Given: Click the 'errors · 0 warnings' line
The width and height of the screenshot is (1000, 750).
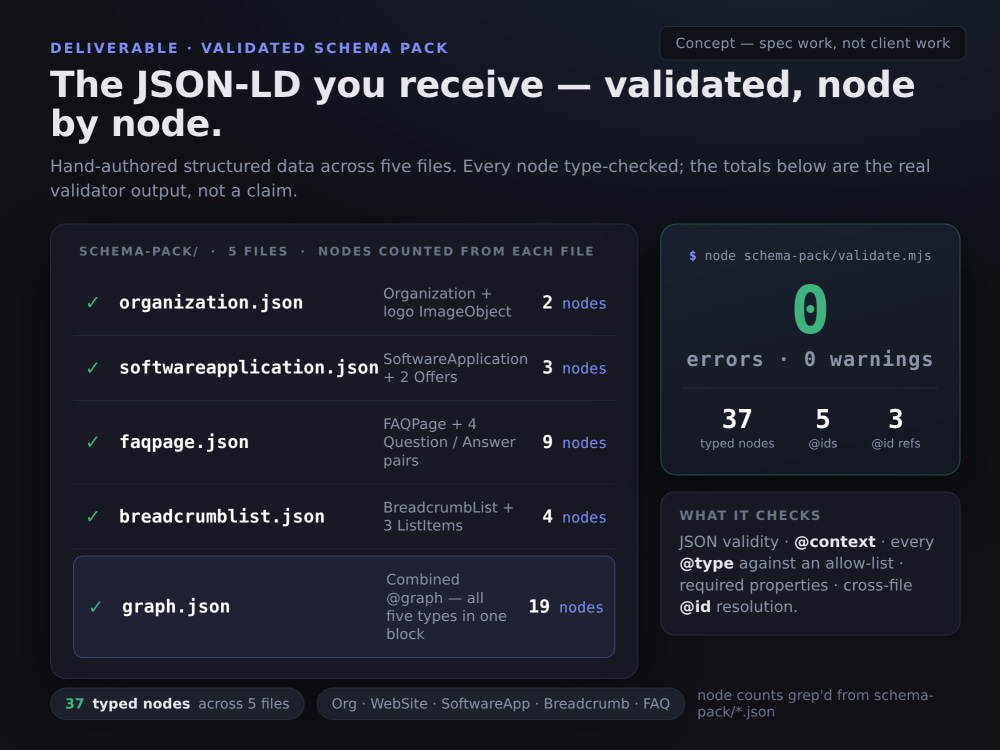Looking at the screenshot, I should click(x=810, y=359).
